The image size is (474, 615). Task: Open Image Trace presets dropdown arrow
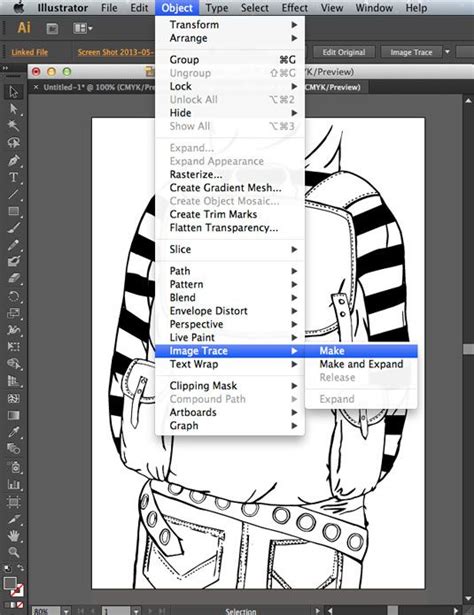pos(447,52)
